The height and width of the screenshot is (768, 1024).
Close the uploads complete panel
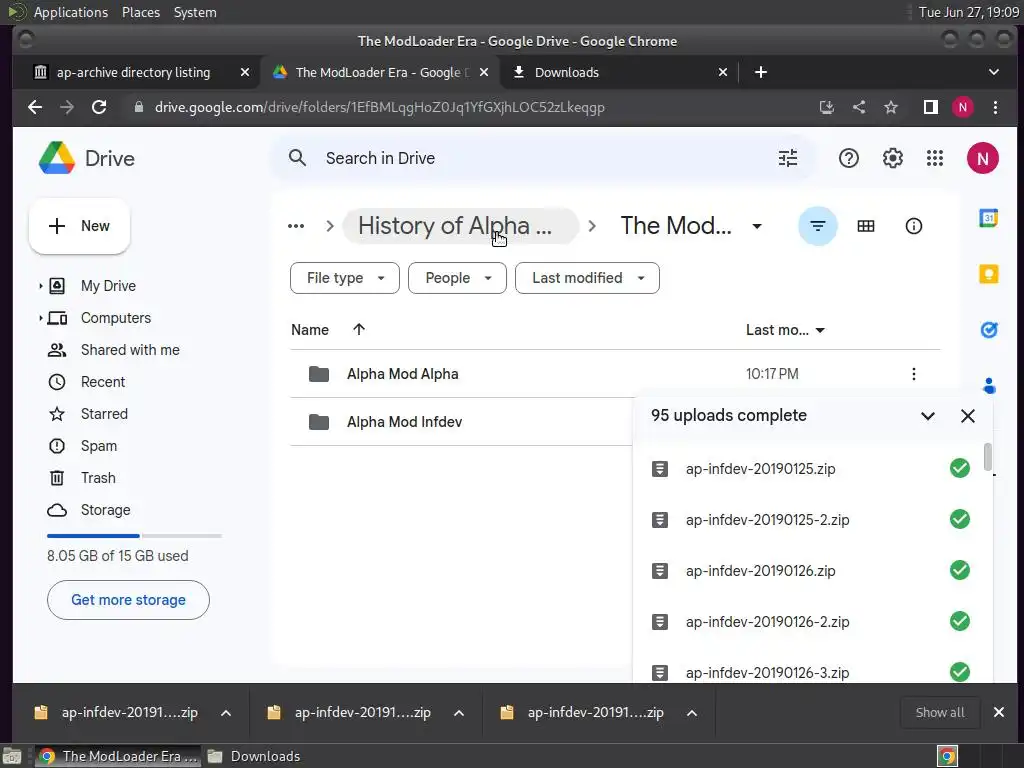click(968, 416)
